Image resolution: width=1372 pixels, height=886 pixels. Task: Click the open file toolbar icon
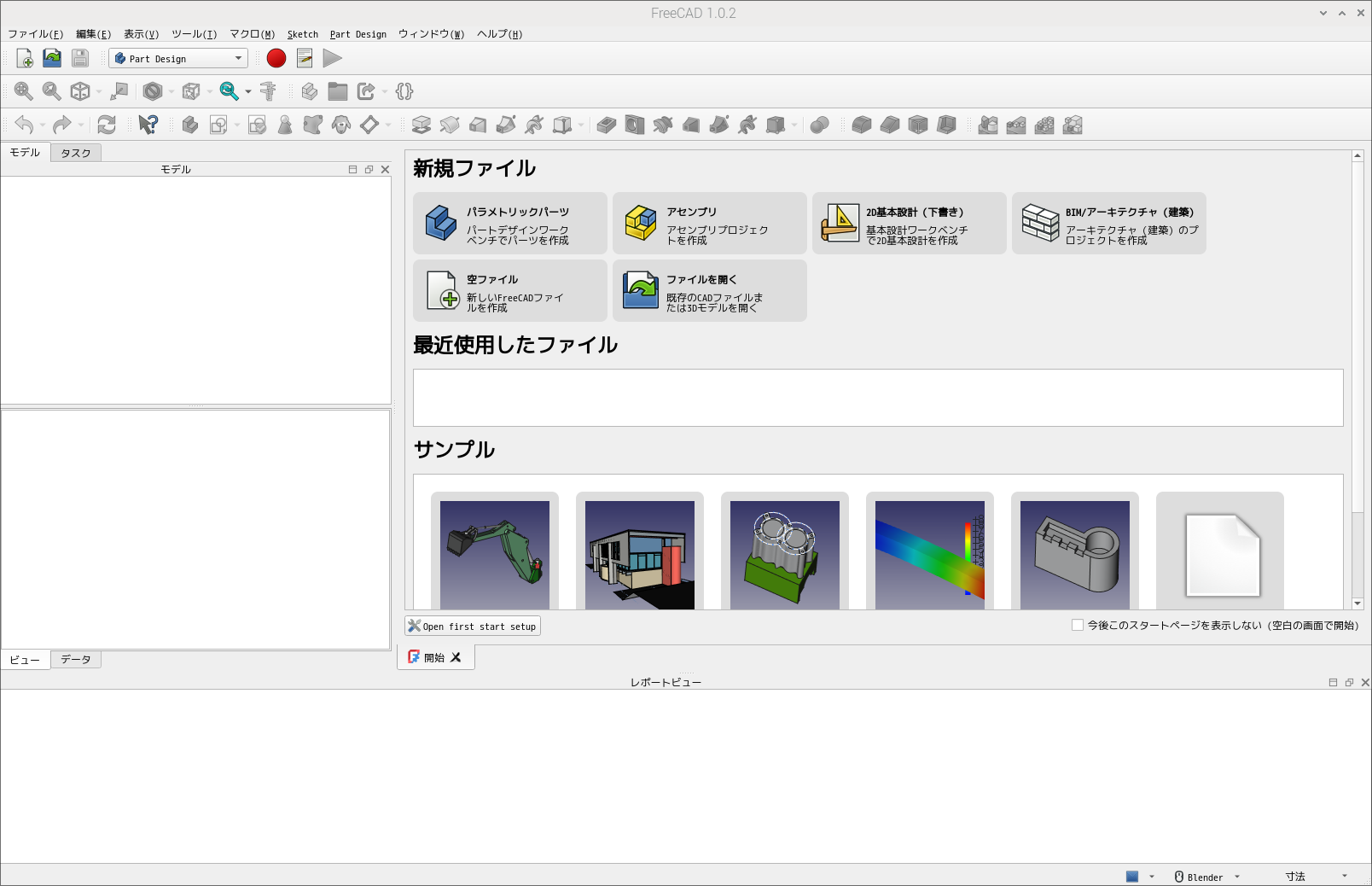[x=52, y=58]
